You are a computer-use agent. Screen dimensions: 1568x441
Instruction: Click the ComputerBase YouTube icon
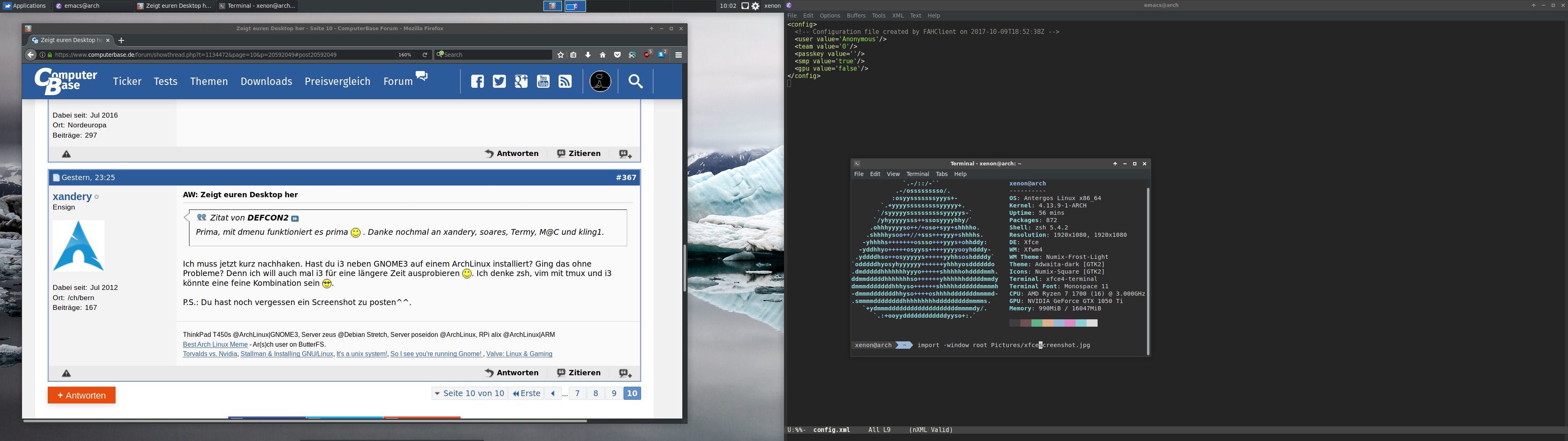[543, 82]
